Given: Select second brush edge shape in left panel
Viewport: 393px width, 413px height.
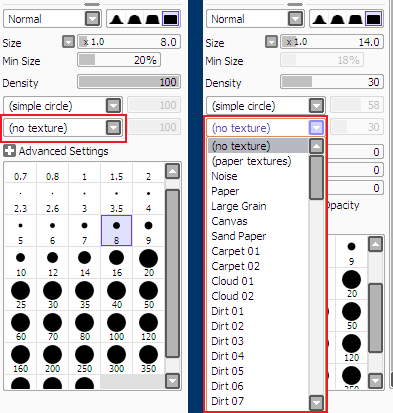Looking at the screenshot, I should click(x=134, y=19).
